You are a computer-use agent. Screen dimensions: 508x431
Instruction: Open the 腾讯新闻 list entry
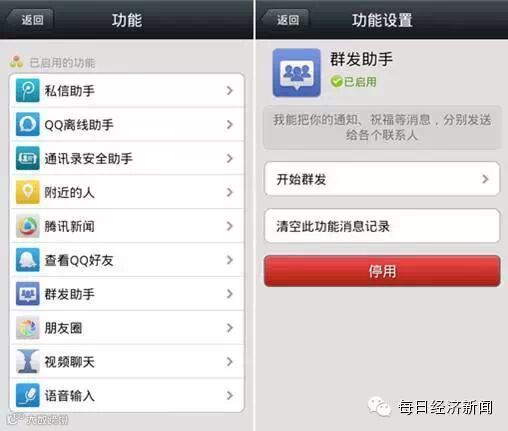(x=127, y=226)
